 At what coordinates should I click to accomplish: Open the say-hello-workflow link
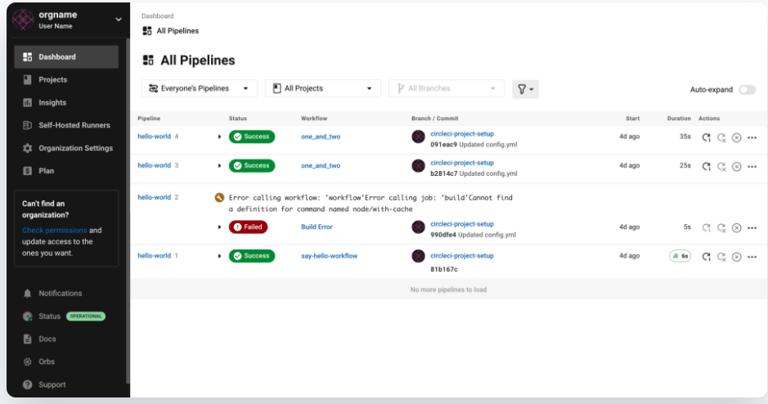[329, 256]
